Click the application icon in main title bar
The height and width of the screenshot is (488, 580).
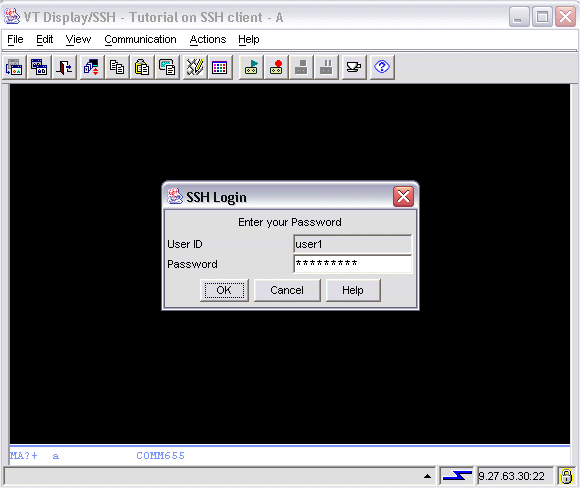click(x=11, y=17)
